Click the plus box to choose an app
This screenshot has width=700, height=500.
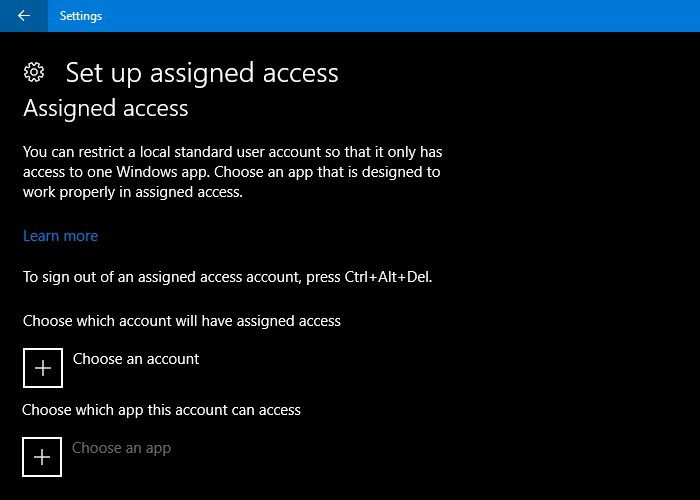[42, 457]
